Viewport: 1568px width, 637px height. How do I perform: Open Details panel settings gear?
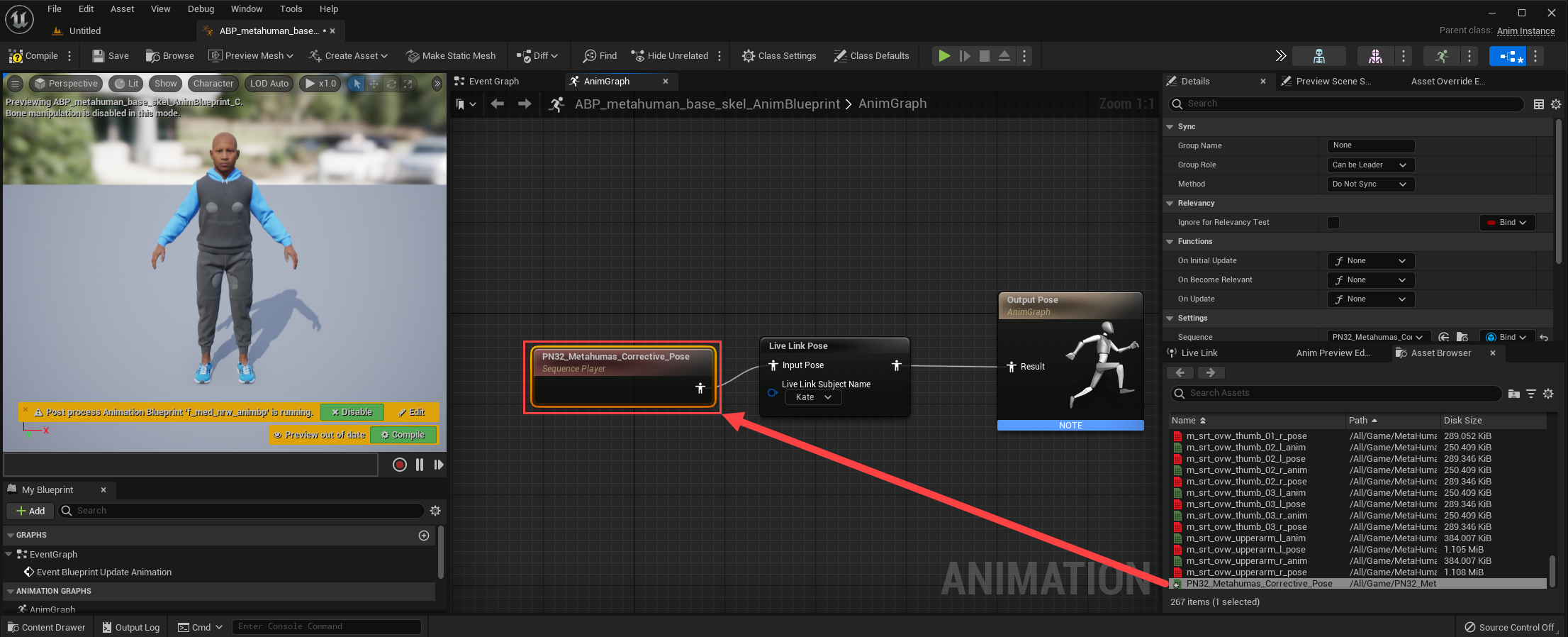[x=1556, y=104]
